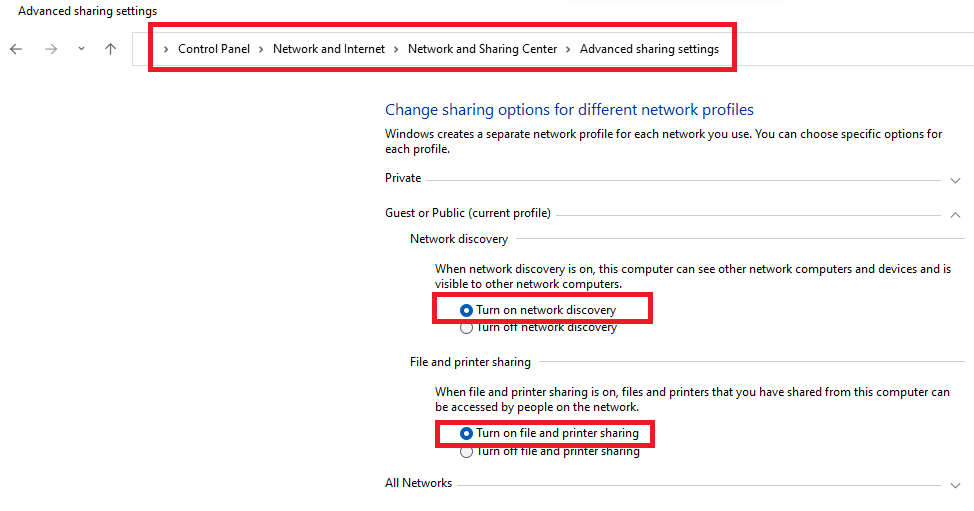974x511 pixels.
Task: Expand chevron after Network and Internet
Action: [x=396, y=50]
